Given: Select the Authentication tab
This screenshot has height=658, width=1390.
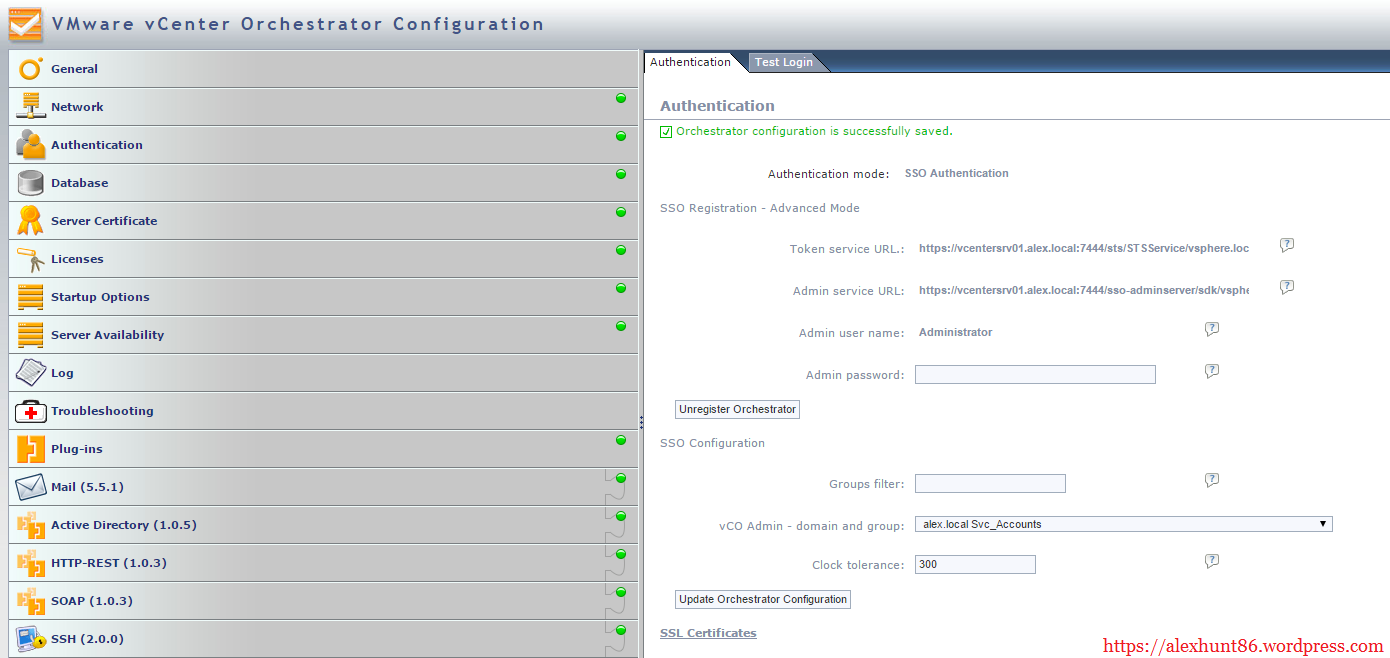Looking at the screenshot, I should pos(690,62).
